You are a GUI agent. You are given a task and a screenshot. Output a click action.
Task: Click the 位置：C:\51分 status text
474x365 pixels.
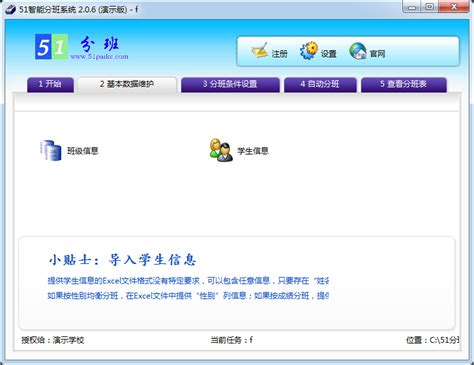point(433,340)
